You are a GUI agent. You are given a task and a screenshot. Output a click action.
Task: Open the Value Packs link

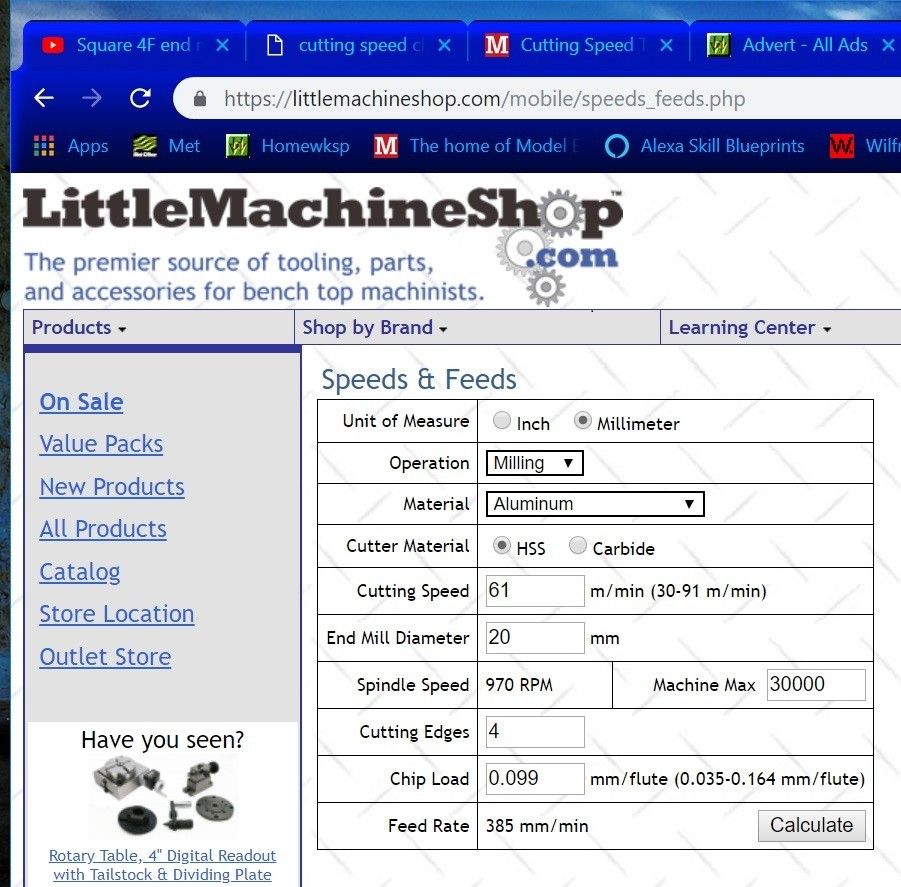tap(101, 444)
